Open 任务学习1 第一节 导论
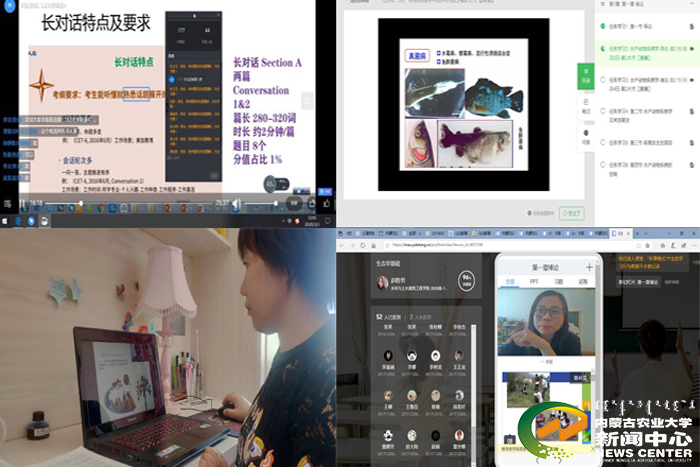700x467 pixels. (x=630, y=26)
